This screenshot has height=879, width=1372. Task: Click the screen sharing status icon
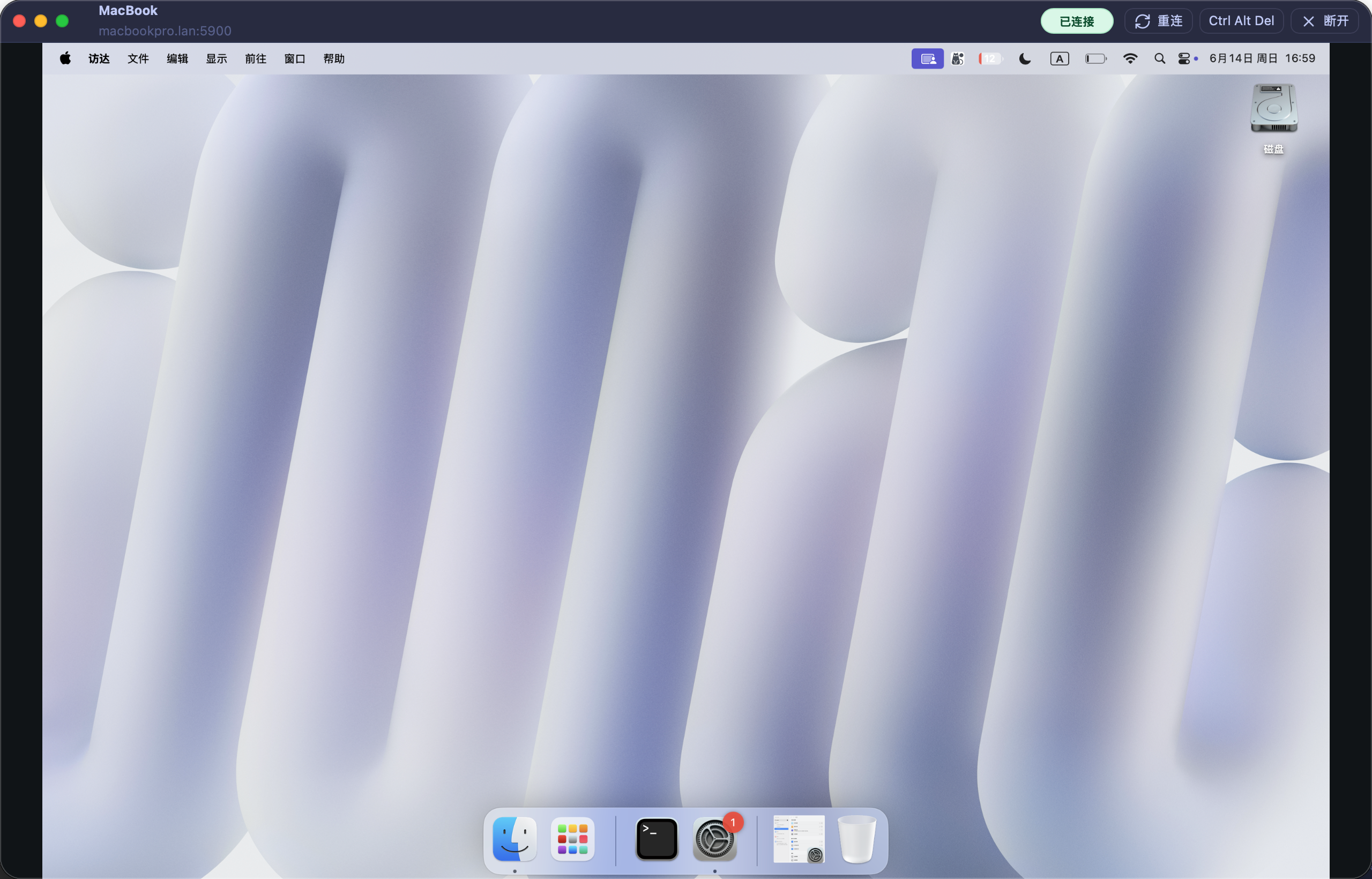[x=927, y=58]
